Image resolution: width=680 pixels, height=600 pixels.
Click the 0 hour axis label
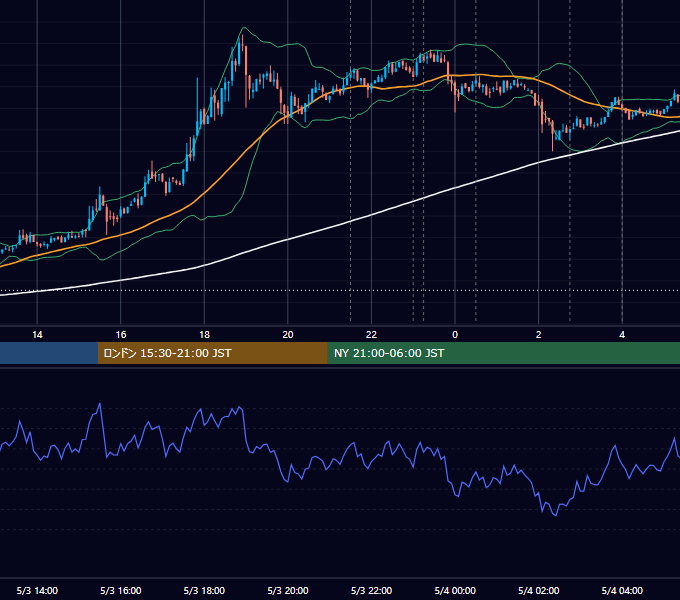pyautogui.click(x=455, y=335)
